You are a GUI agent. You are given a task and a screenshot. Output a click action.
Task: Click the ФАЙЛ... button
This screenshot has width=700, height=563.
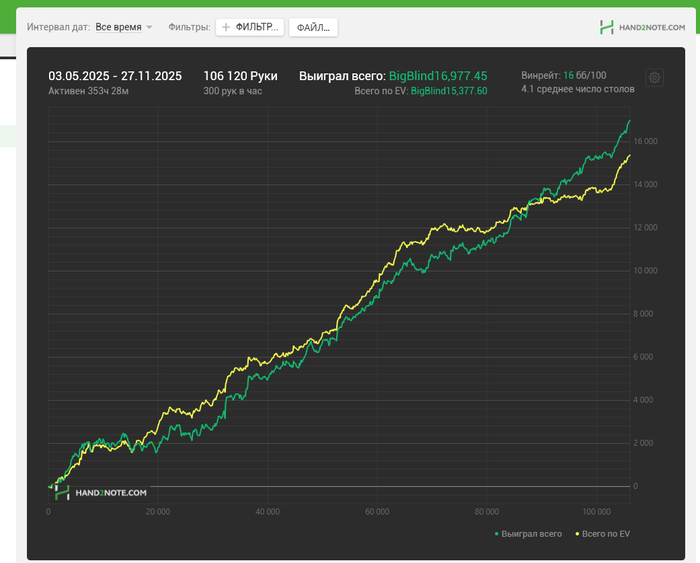(x=313, y=28)
